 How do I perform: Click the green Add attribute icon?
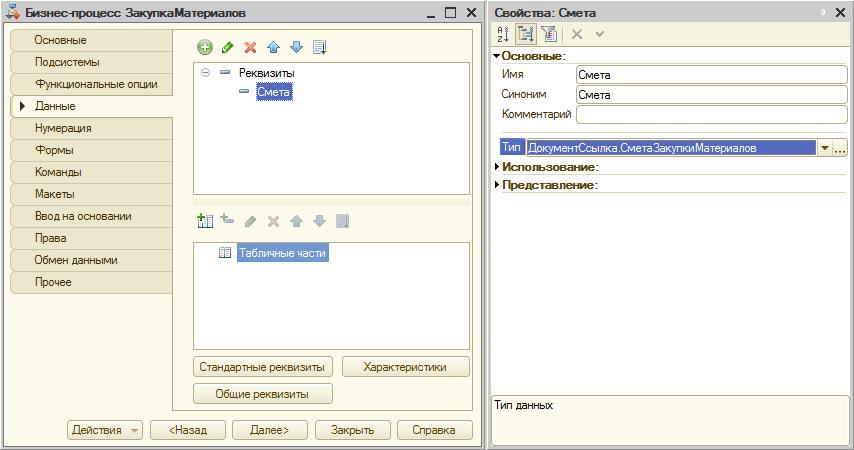point(205,47)
